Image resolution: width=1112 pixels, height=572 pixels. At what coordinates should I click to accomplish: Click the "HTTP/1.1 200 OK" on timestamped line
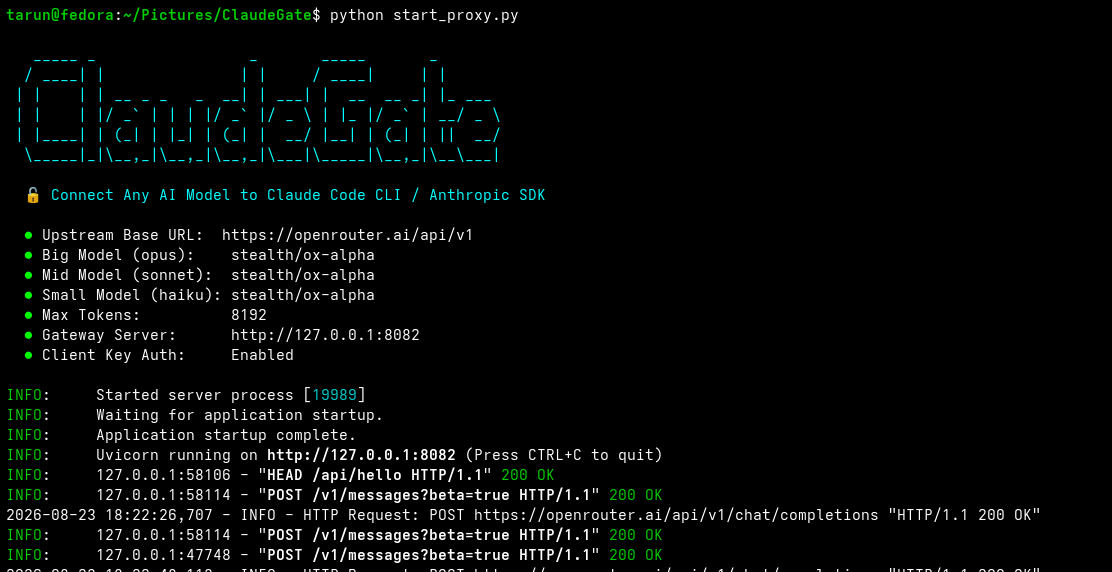click(x=964, y=515)
